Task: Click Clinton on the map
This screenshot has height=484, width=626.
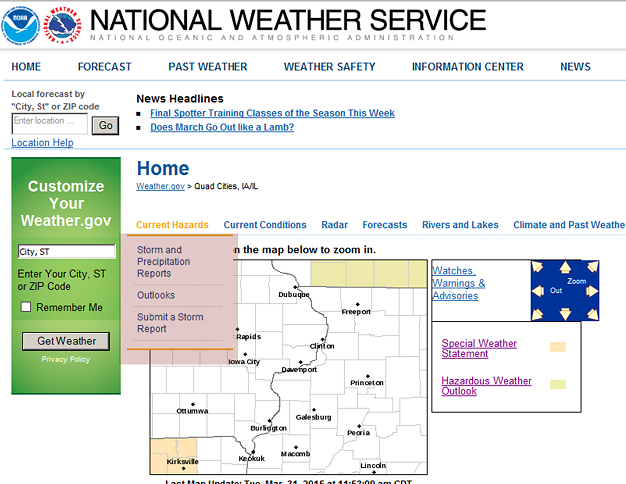Action: (322, 346)
